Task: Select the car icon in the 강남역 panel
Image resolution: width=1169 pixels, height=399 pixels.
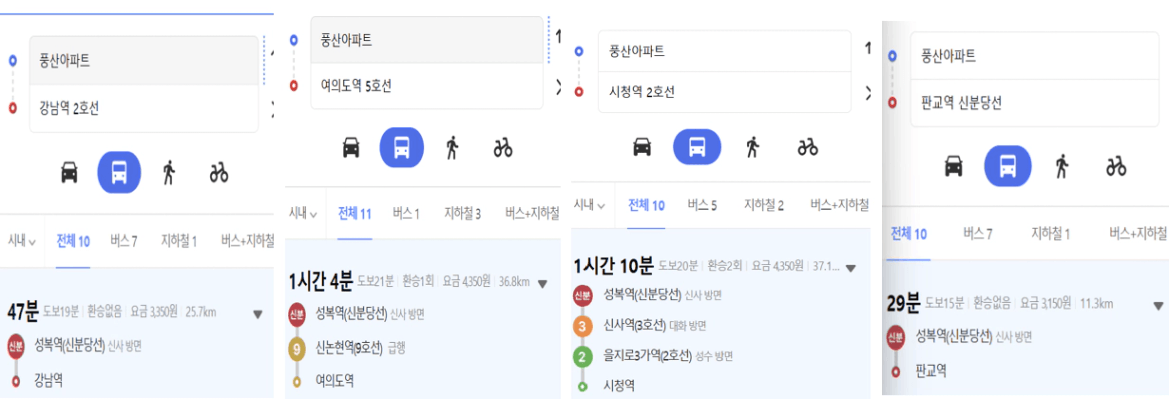Action: pyautogui.click(x=69, y=173)
